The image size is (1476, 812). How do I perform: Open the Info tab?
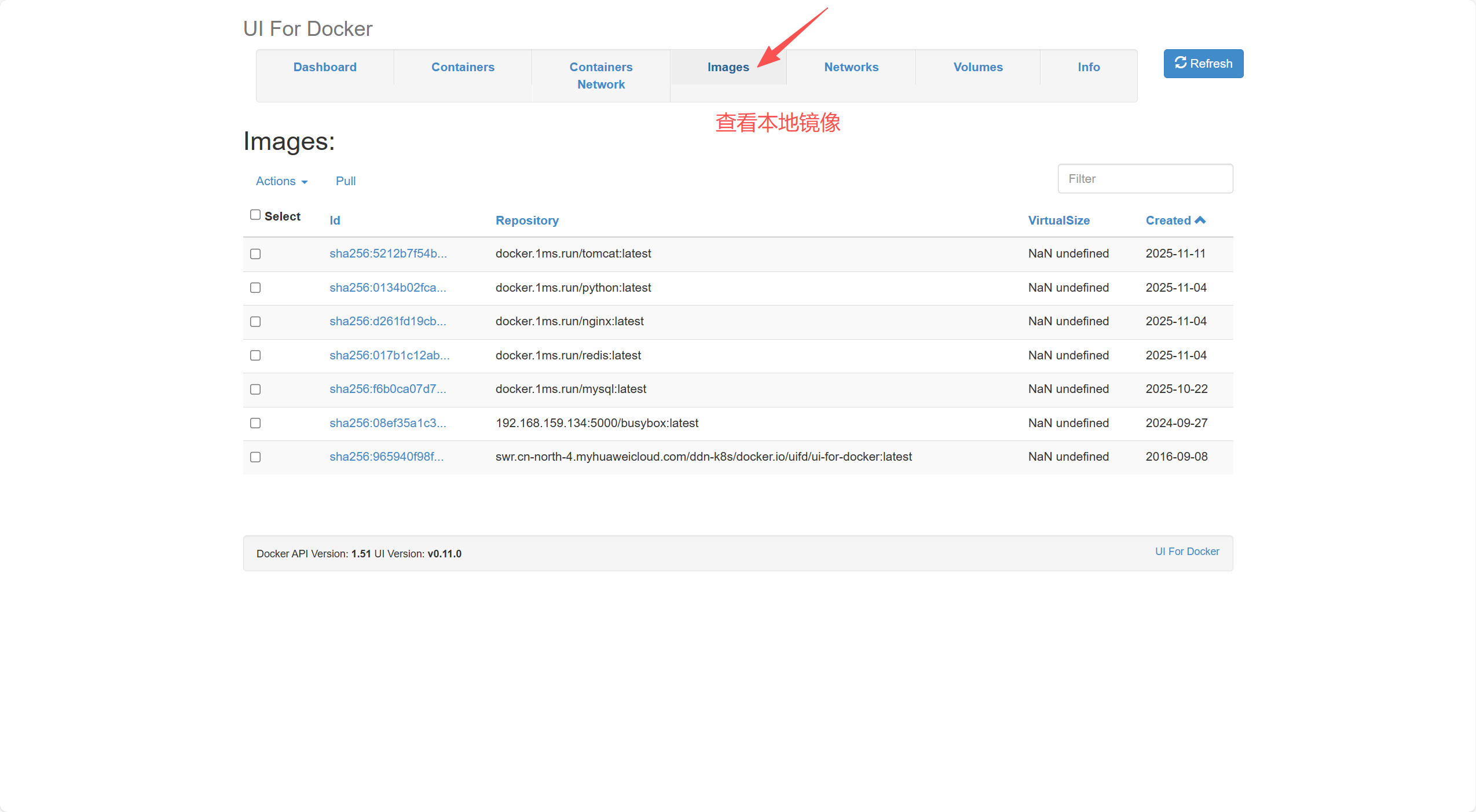(1088, 67)
